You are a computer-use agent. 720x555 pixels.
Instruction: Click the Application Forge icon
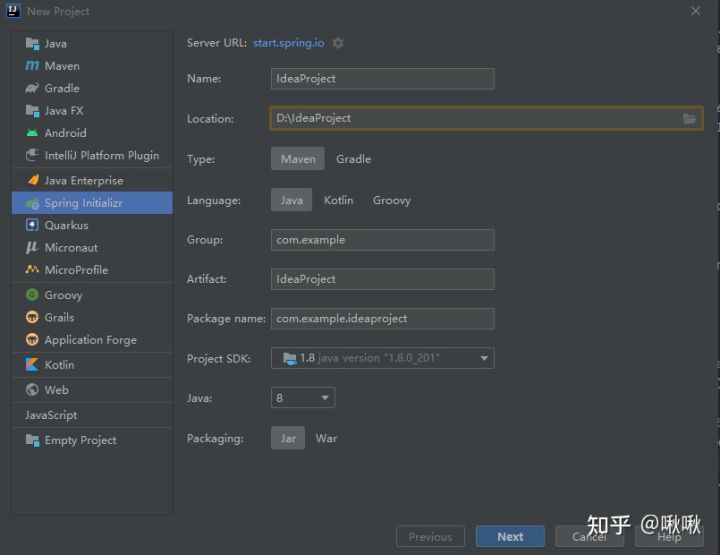coord(32,339)
